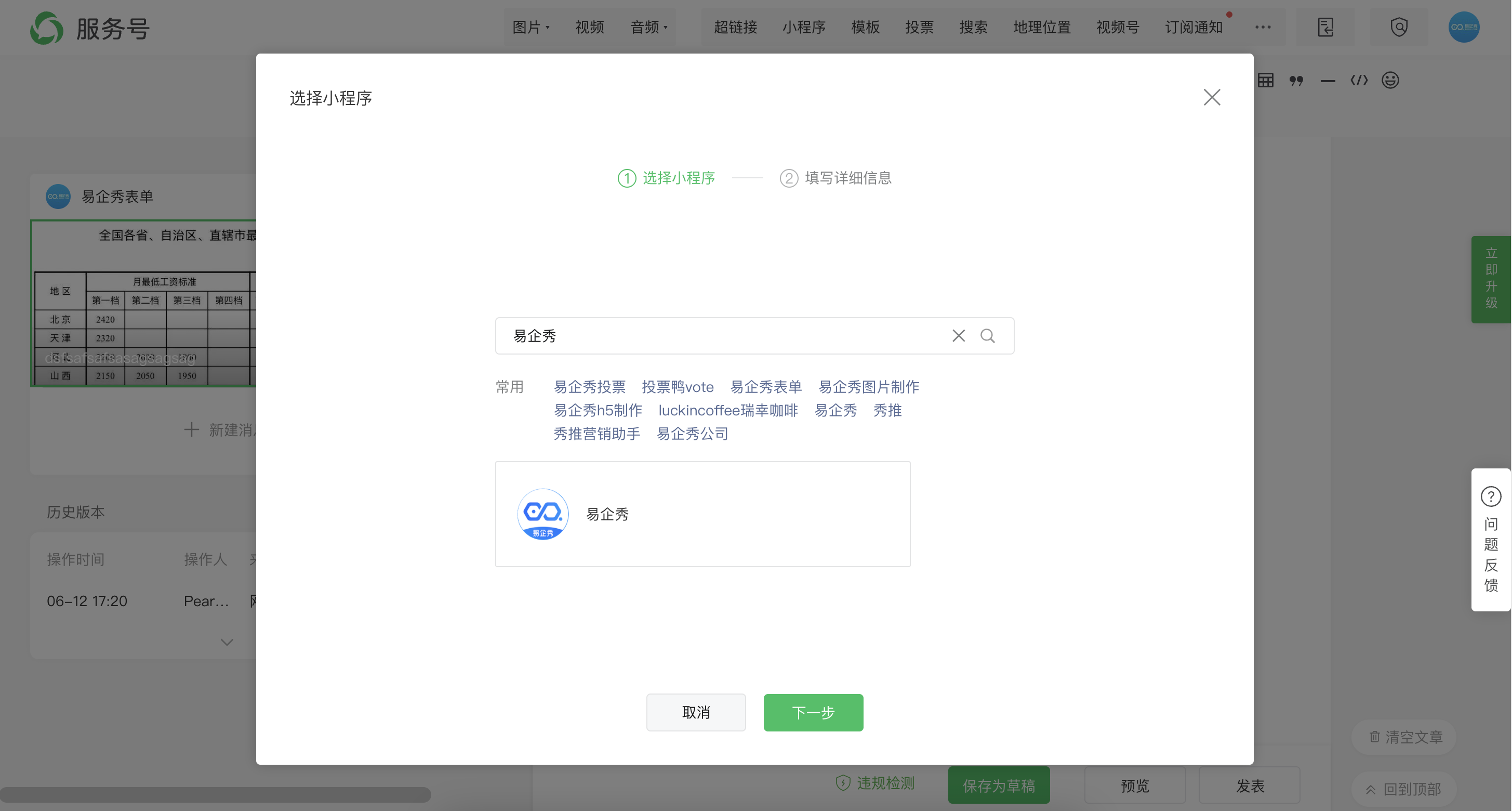Click 清空文章 button
This screenshot has height=811, width=1512.
tap(1404, 737)
